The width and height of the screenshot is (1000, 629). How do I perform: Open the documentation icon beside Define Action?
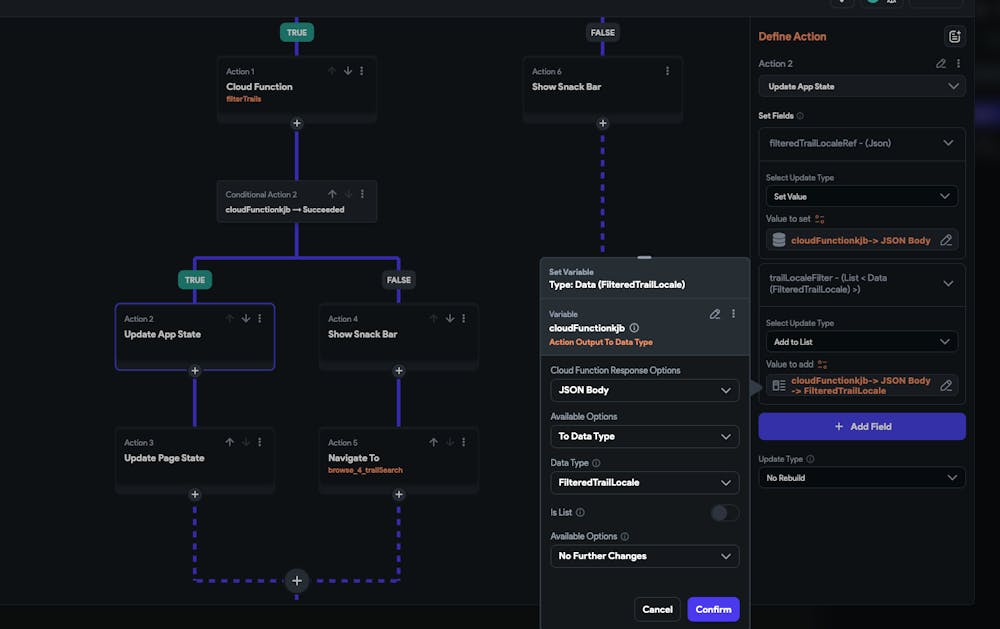tap(954, 36)
